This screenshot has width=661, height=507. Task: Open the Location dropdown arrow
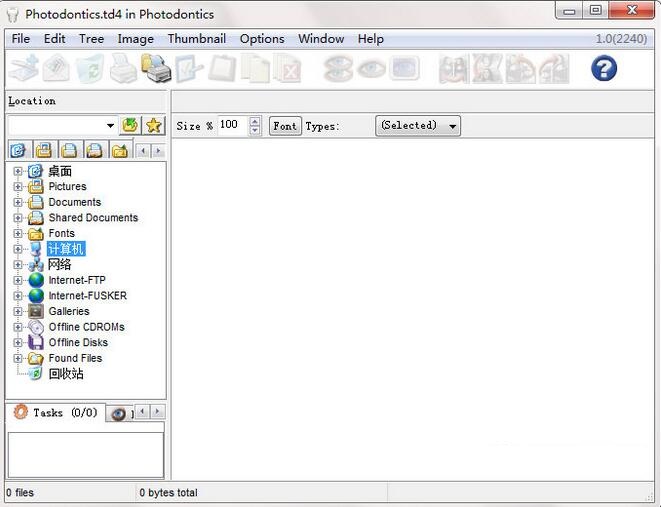click(x=110, y=126)
